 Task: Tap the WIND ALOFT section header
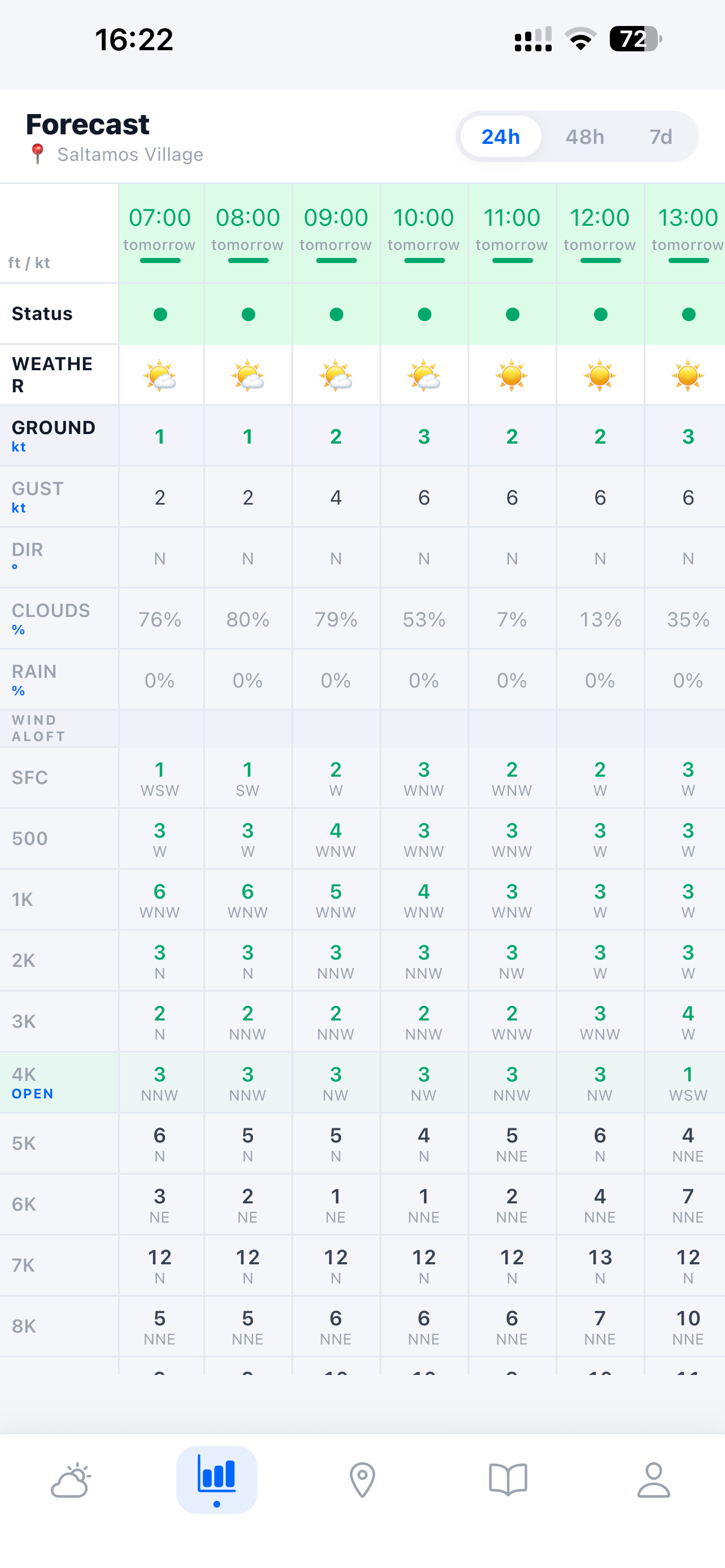tap(59, 728)
